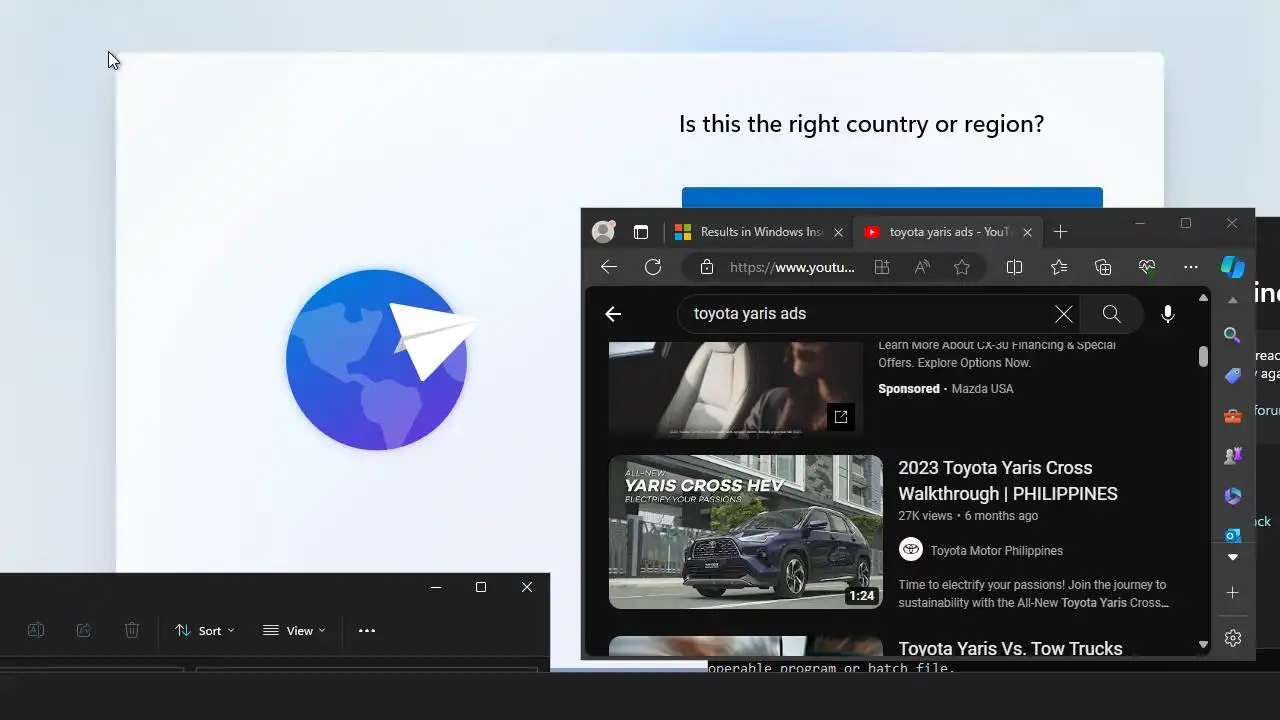Click "operable program or batch file" terminal text
This screenshot has height=720, width=1280.
tap(831, 666)
